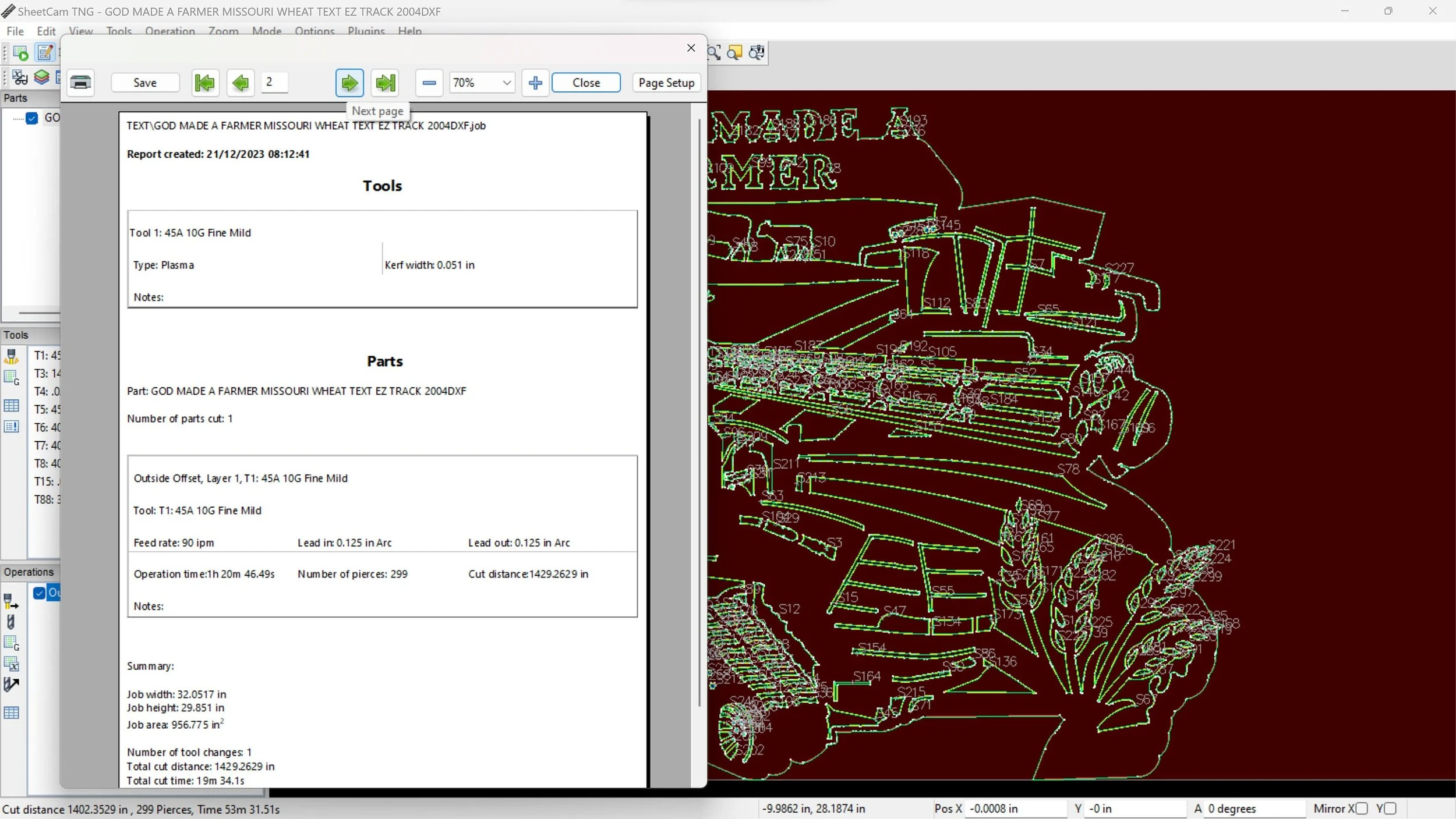1456x819 pixels.
Task: Open the 70% zoom level dropdown
Action: 507,83
